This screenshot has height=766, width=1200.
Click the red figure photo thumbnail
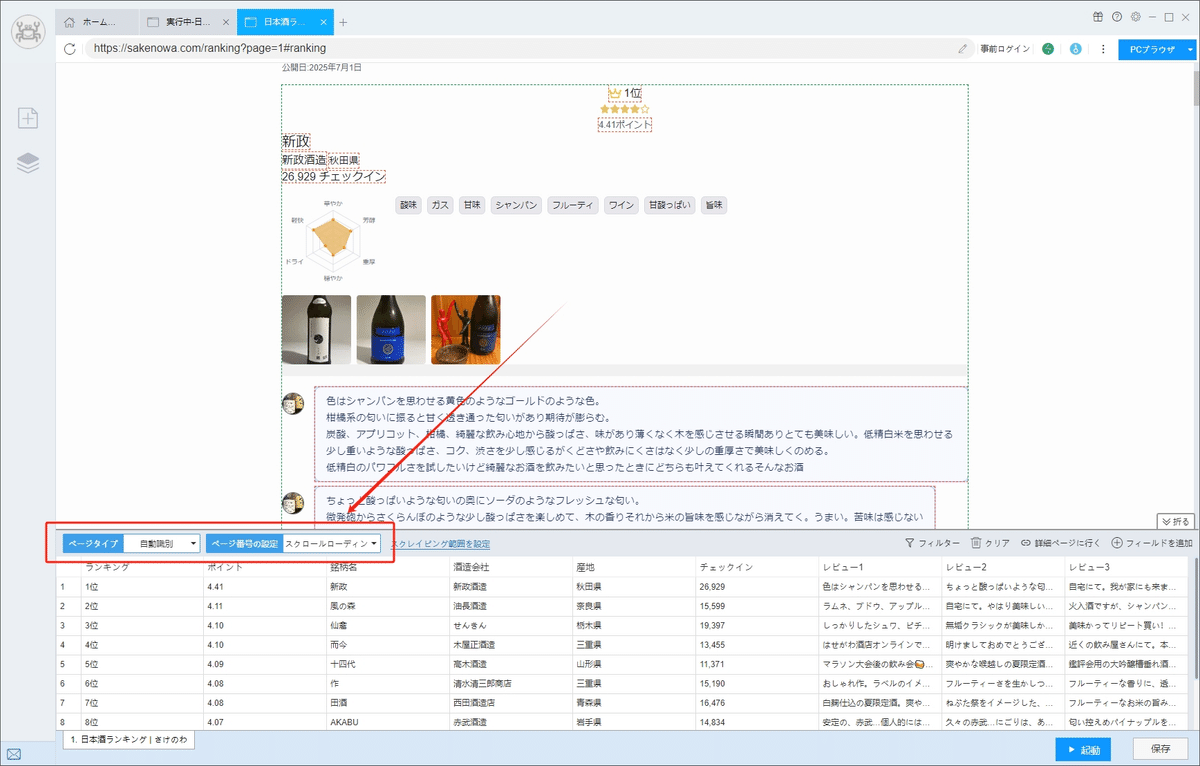pyautogui.click(x=466, y=329)
